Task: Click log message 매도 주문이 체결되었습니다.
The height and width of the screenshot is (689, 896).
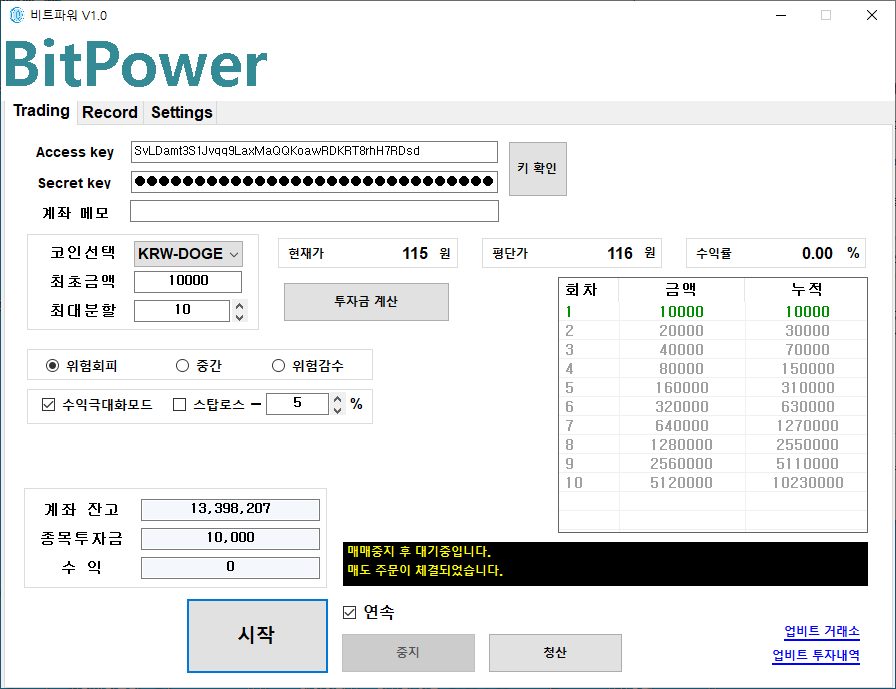Action: click(425, 571)
